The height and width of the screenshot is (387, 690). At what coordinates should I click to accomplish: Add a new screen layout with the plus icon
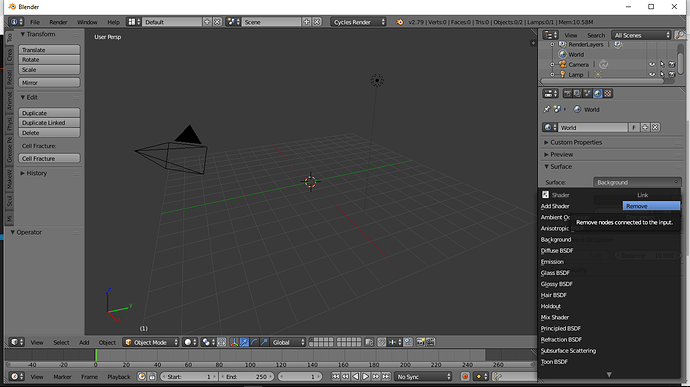pos(207,22)
